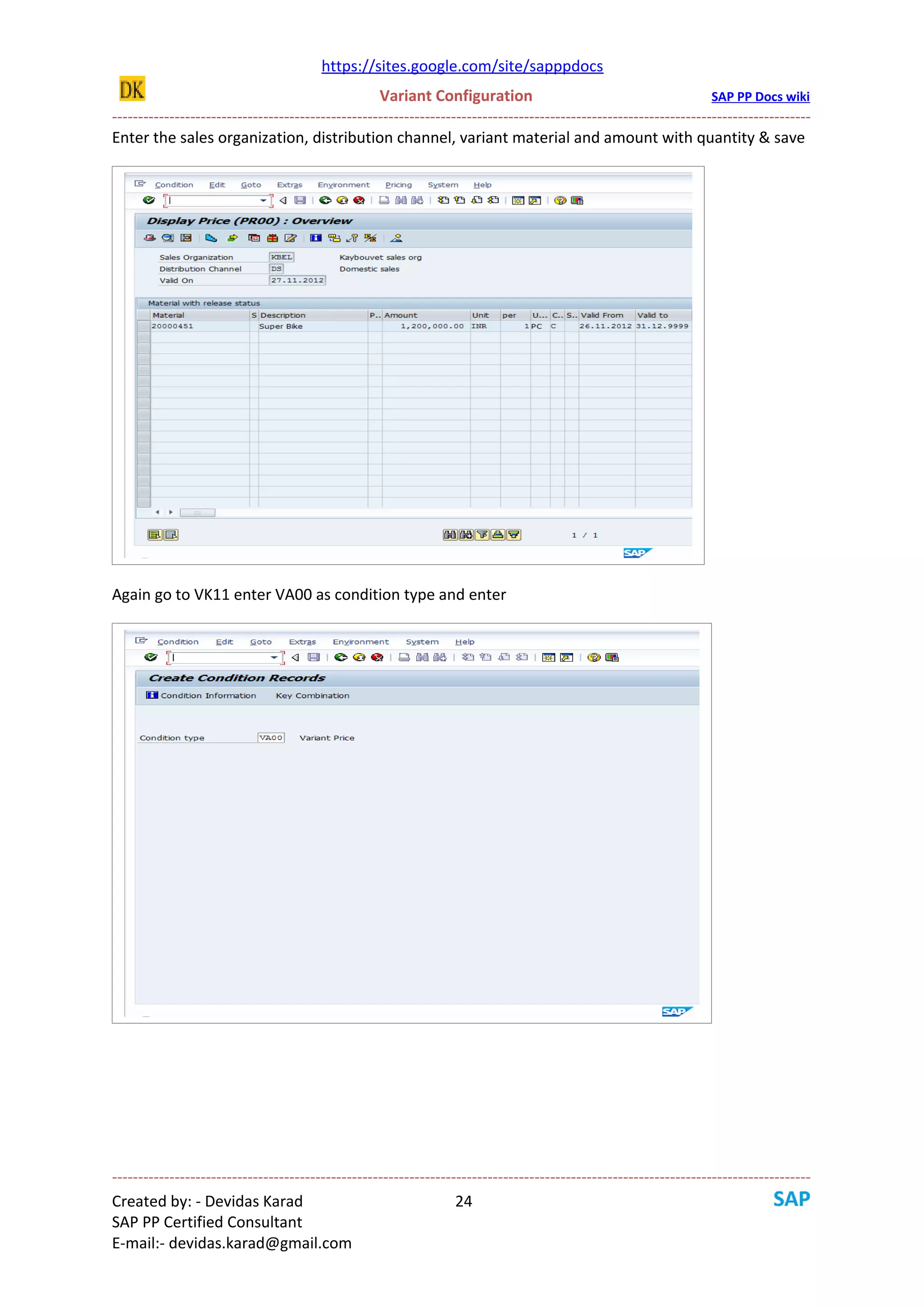The image size is (924, 1308).
Task: Click the Valid to cell 31.12.9999
Action: [x=663, y=326]
